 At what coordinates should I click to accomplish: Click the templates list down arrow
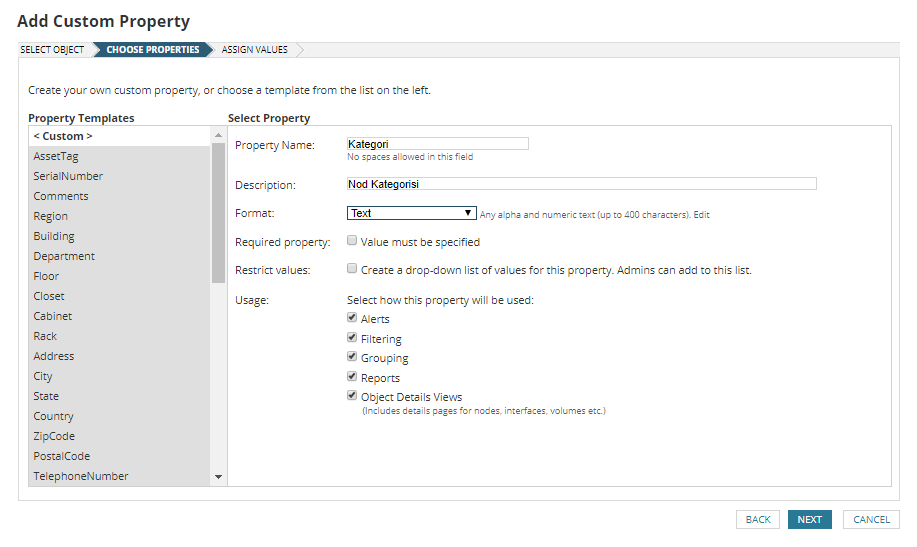click(218, 477)
